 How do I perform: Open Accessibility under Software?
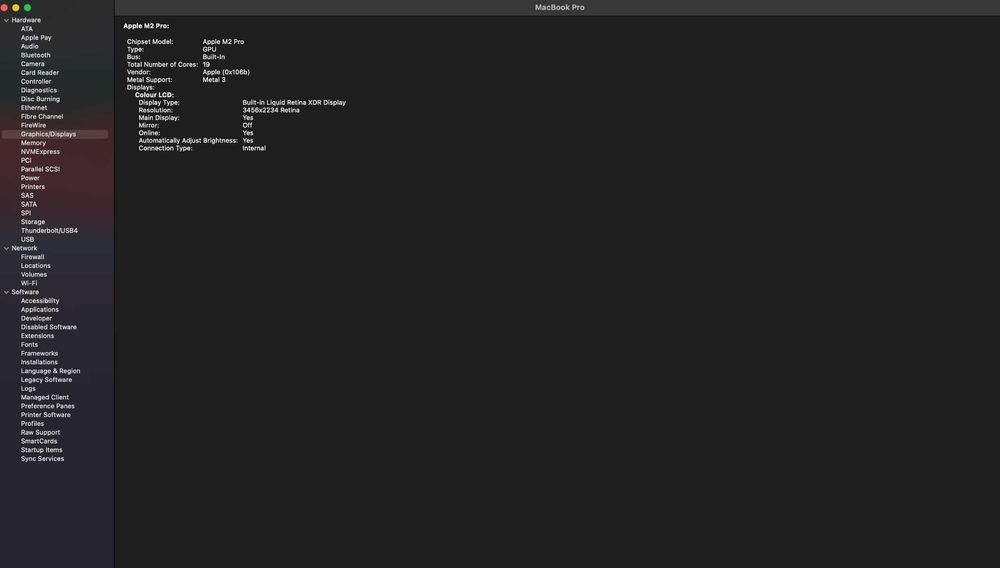pyautogui.click(x=40, y=301)
